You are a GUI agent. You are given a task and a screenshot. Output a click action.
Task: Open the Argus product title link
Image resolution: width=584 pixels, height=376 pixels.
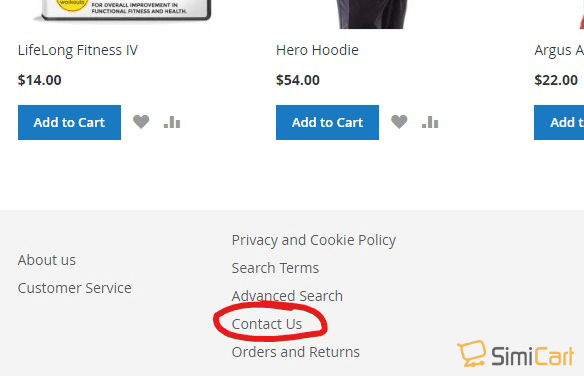click(x=559, y=50)
